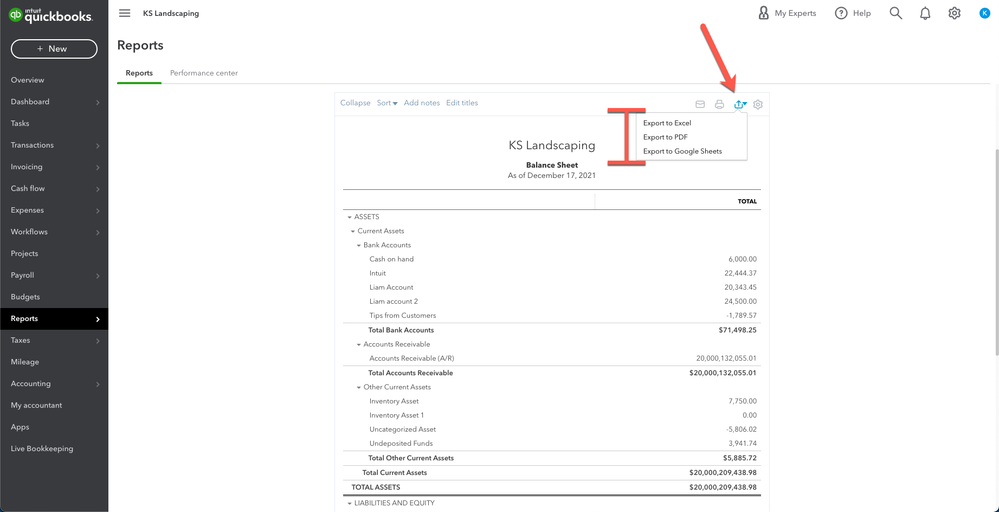Image resolution: width=999 pixels, height=512 pixels.
Task: Expand Payroll sidebar submenu arrow
Action: [98, 276]
